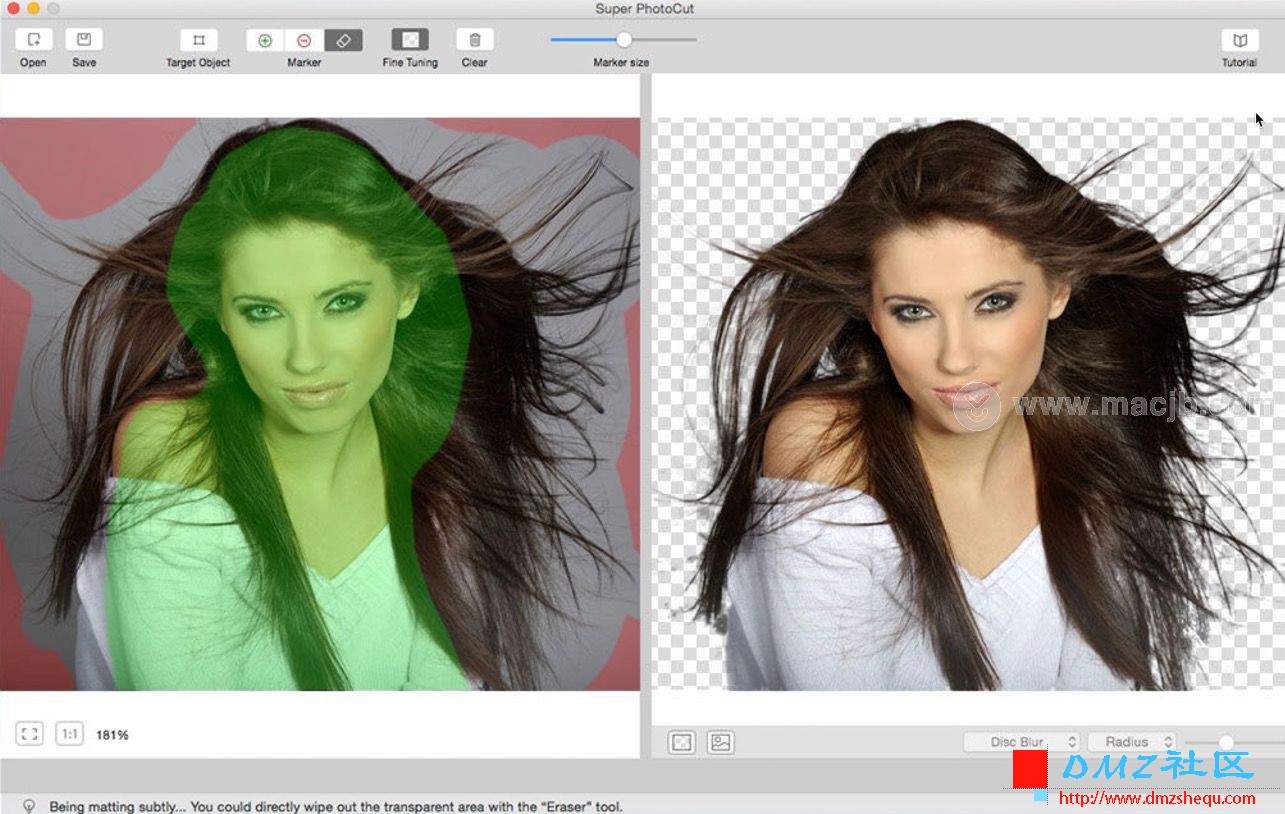Viewport: 1285px width, 814px height.
Task: Show transparent checkerboard background preview
Action: pos(681,742)
